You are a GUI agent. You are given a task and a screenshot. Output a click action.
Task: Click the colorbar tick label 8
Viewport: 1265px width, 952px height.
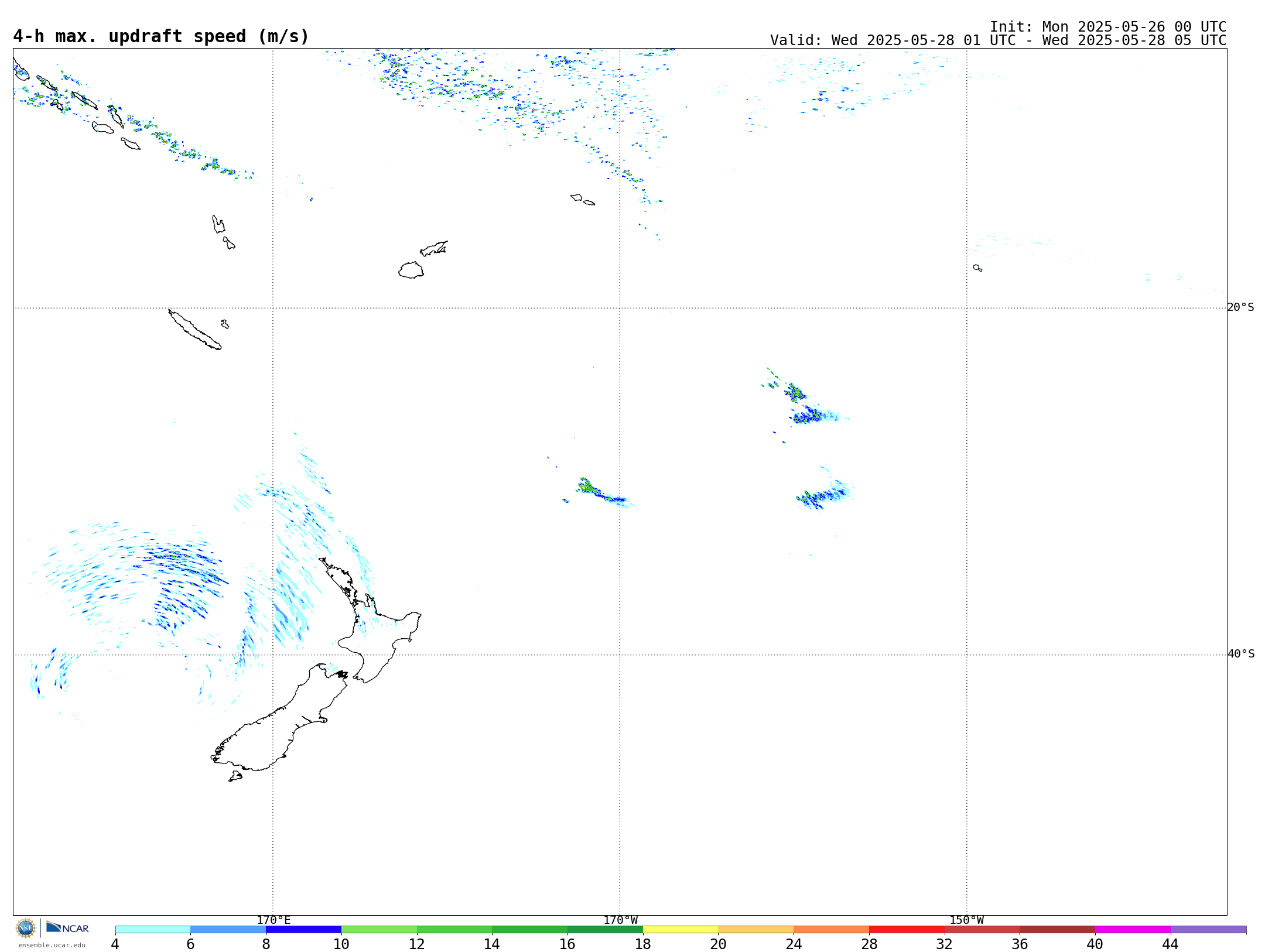point(266,944)
